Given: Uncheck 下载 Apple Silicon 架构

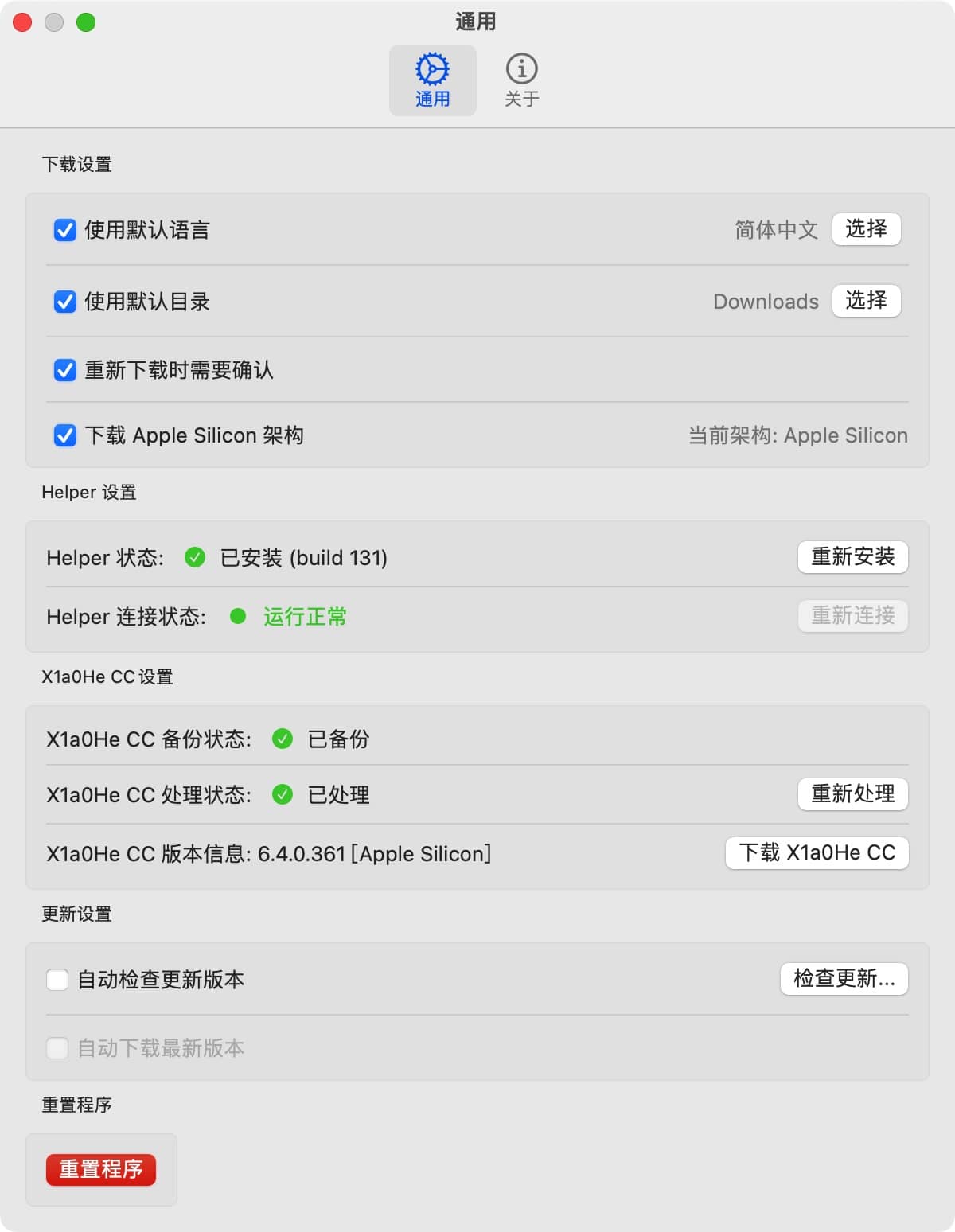Looking at the screenshot, I should (64, 435).
